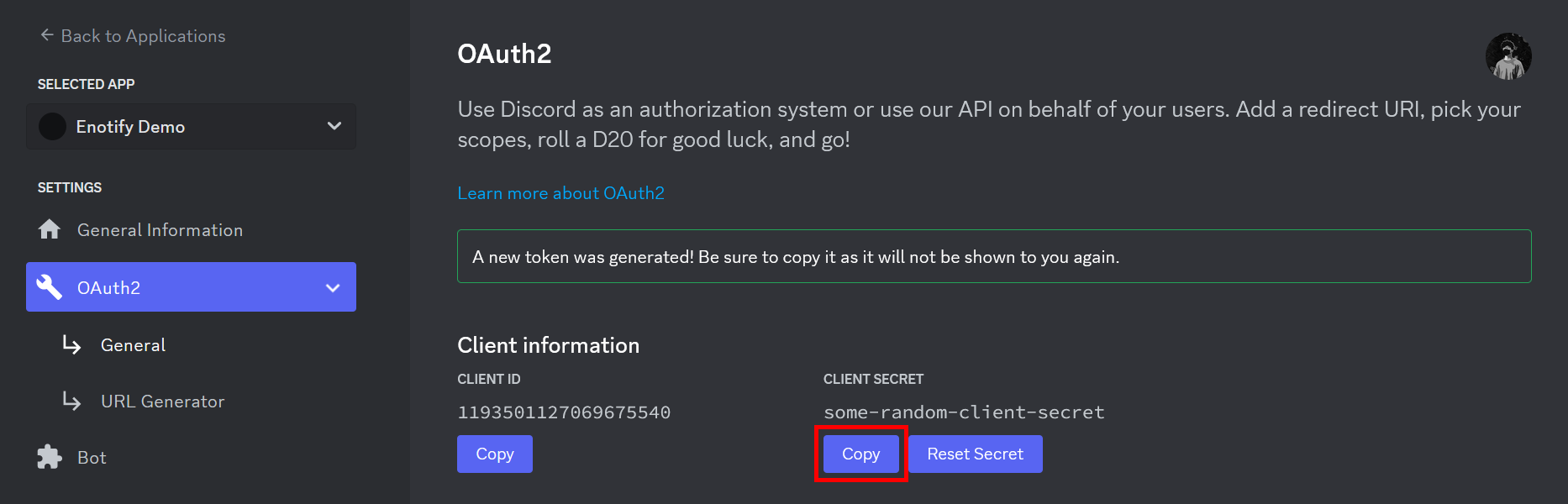This screenshot has width=1568, height=504.
Task: Open the Bot settings page
Action: [x=92, y=458]
